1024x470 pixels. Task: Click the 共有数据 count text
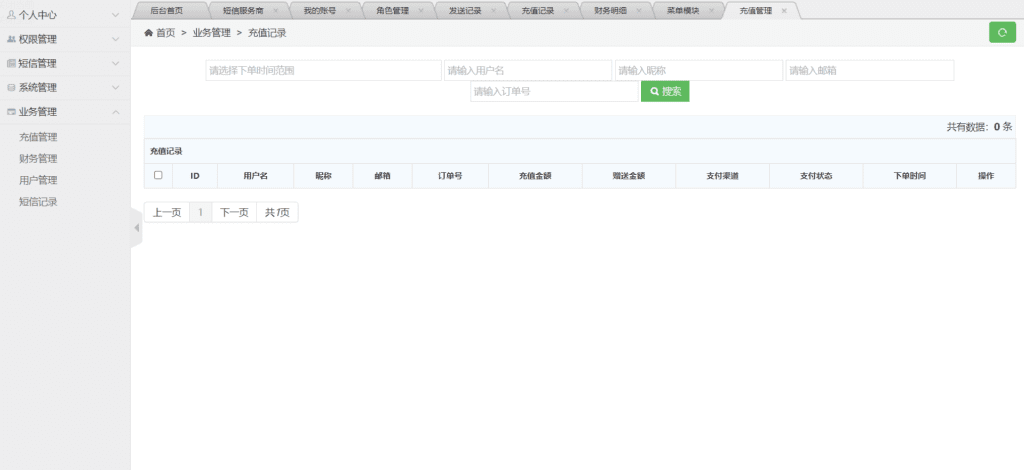pyautogui.click(x=979, y=127)
